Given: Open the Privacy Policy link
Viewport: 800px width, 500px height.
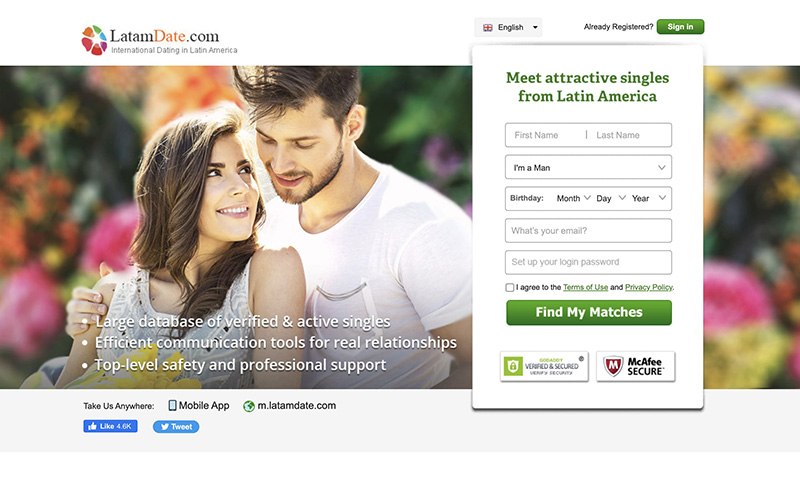Looking at the screenshot, I should pyautogui.click(x=648, y=287).
